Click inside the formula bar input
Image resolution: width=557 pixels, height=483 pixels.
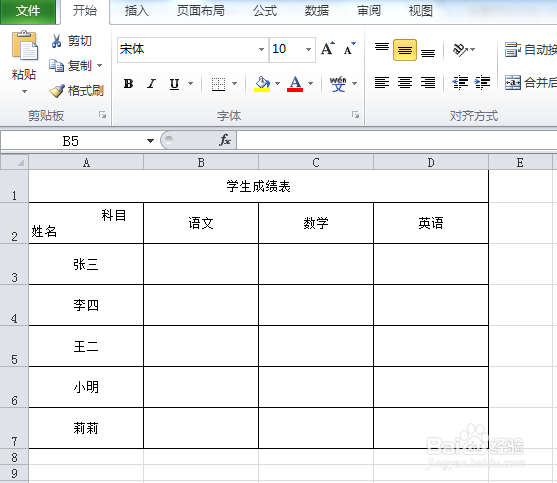(x=396, y=140)
